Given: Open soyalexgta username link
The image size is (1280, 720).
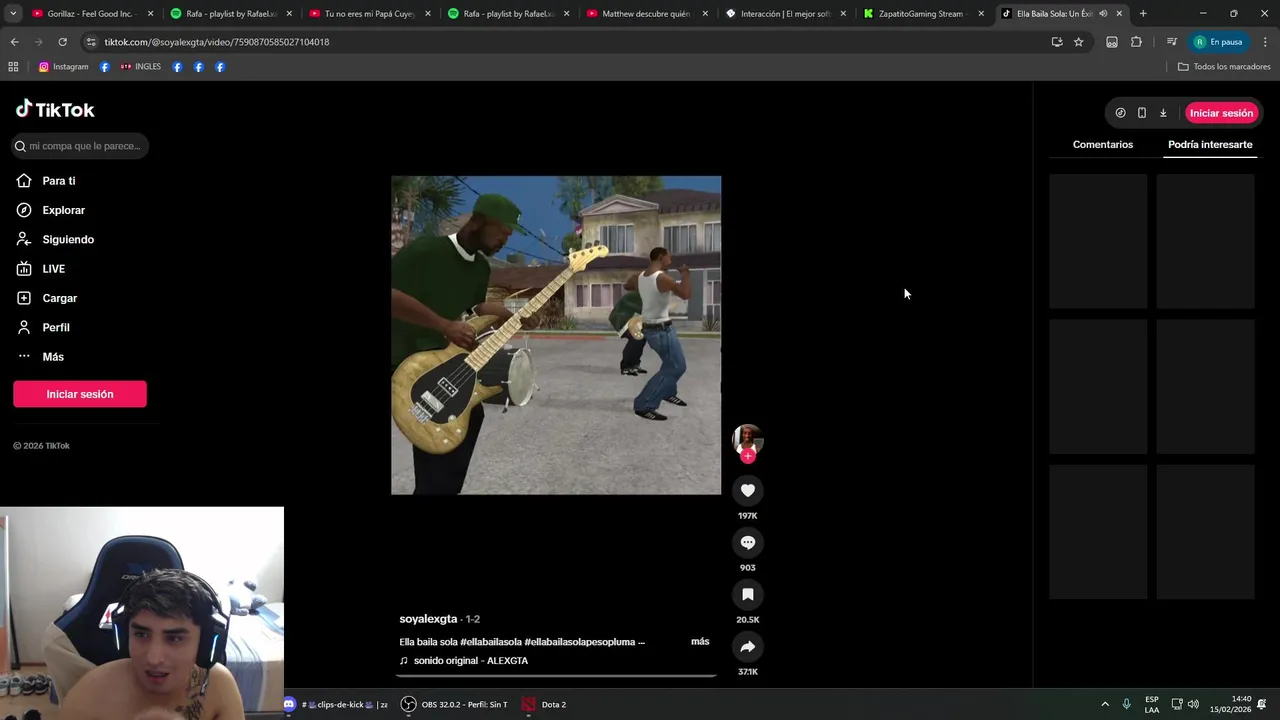Looking at the screenshot, I should tap(428, 619).
